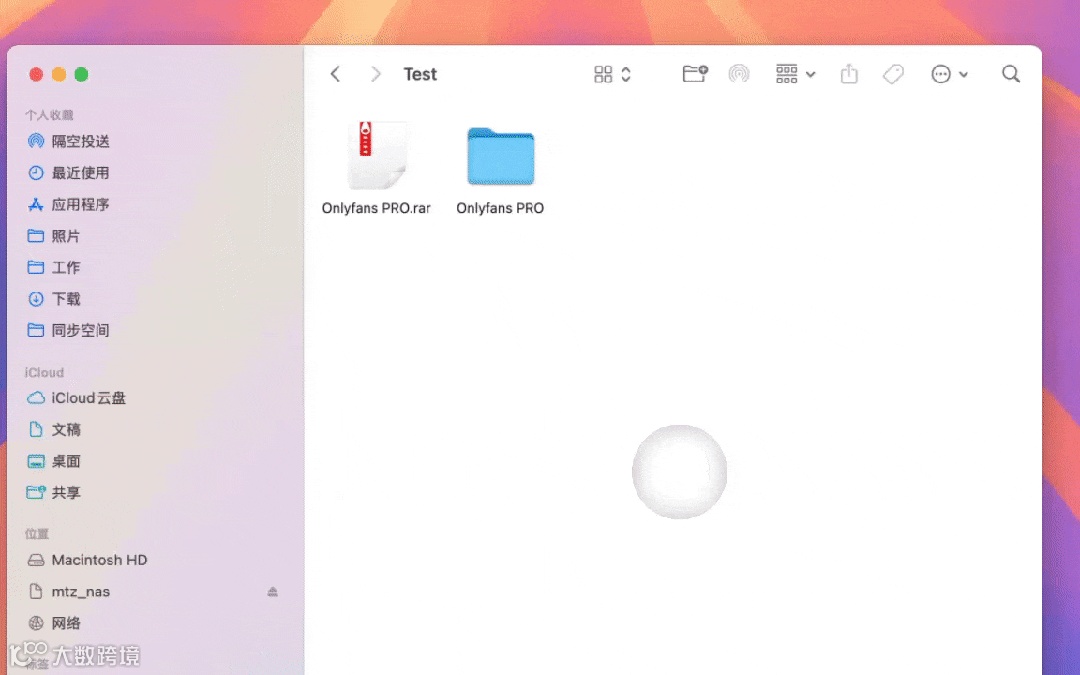The image size is (1080, 675).
Task: Open 工作 folder in sidebar
Action: pyautogui.click(x=54, y=267)
